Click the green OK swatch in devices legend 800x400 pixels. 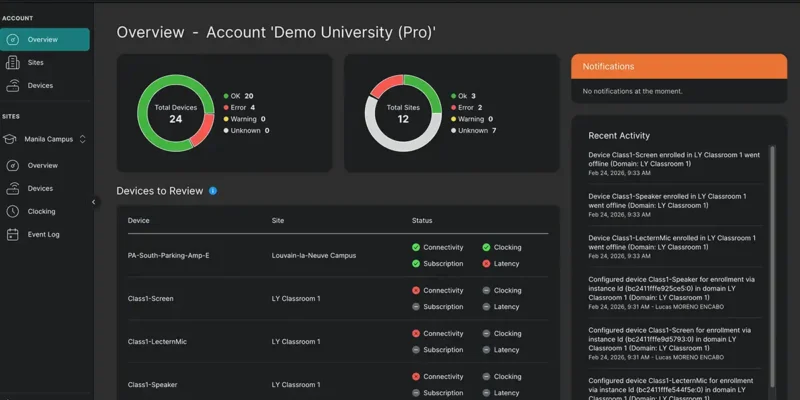click(x=226, y=96)
